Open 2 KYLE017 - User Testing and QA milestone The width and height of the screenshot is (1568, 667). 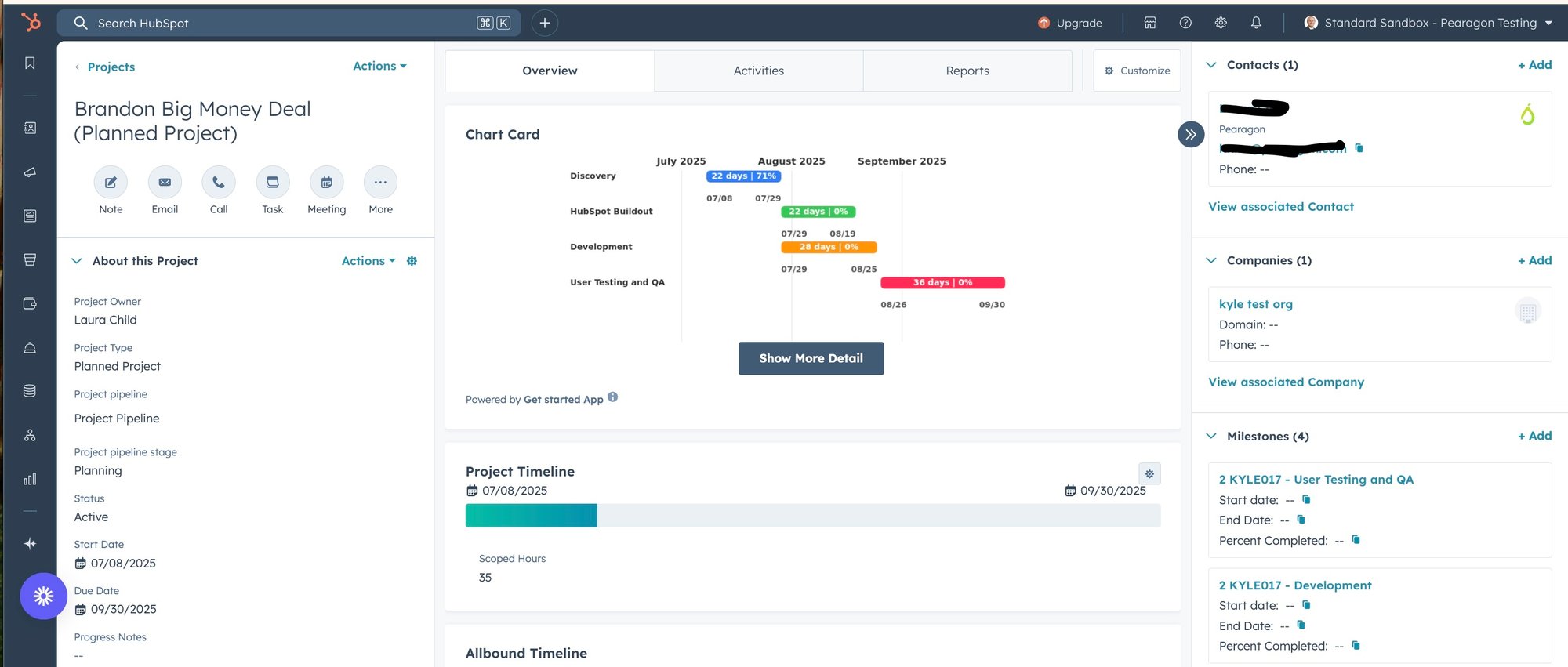click(x=1316, y=480)
